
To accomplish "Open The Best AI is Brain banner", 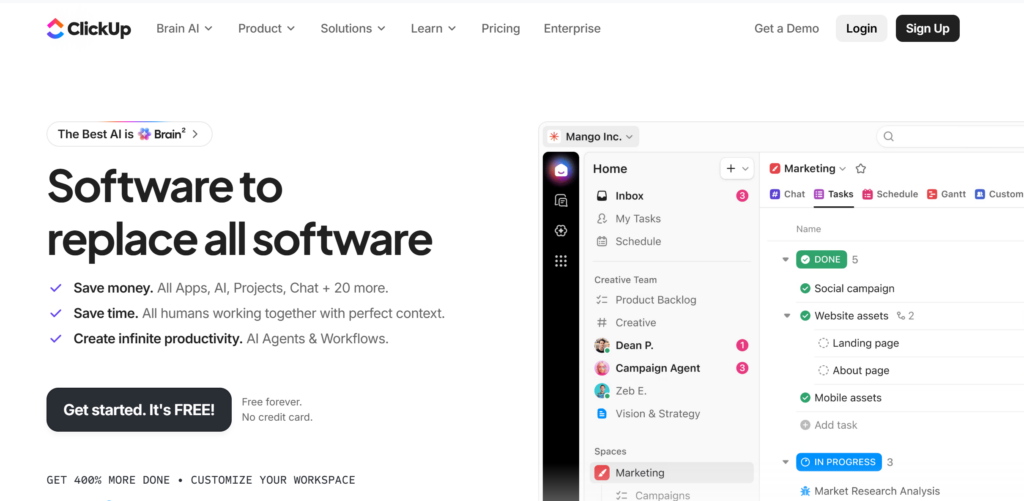I will click(129, 134).
